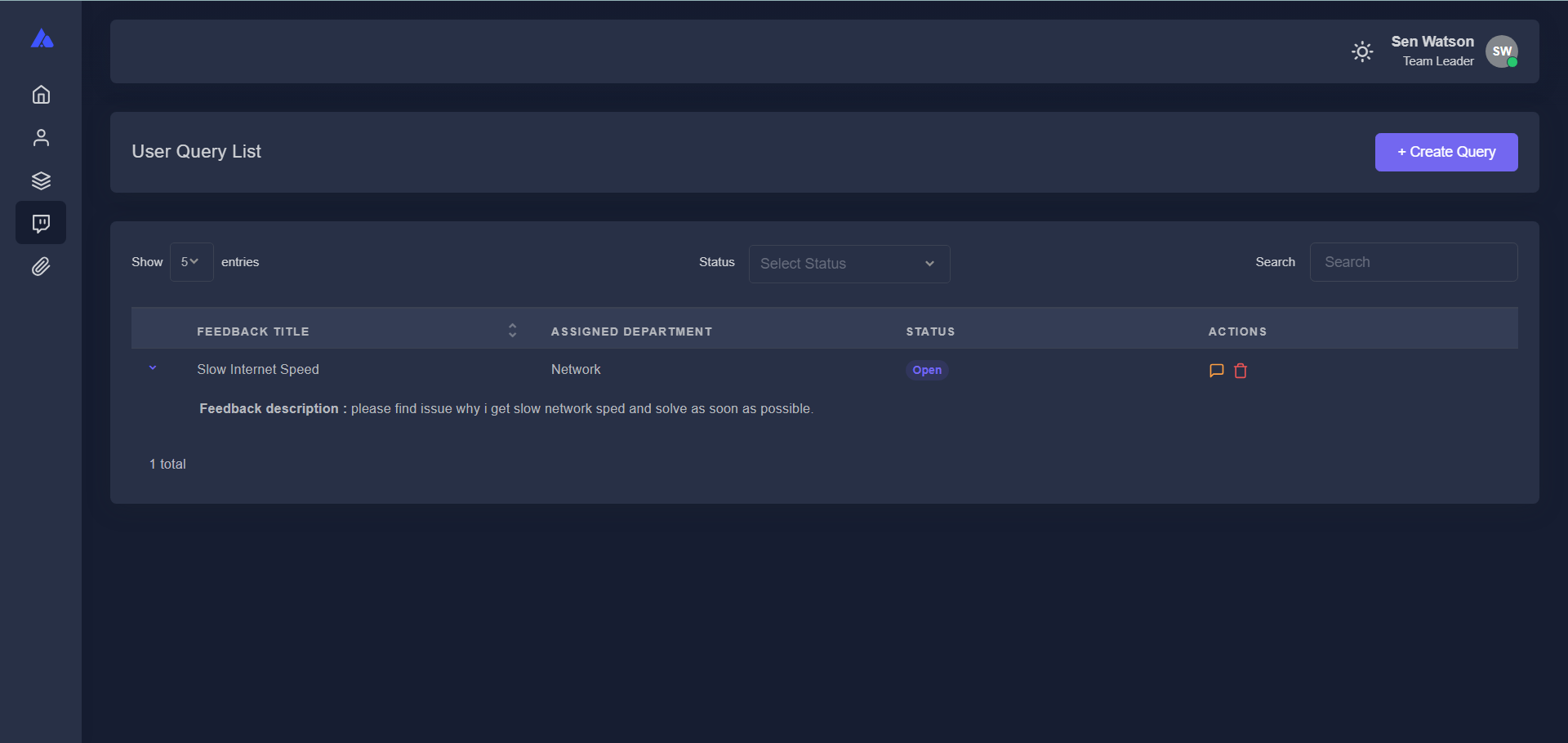Delete the Slow Internet Speed query
The image size is (1568, 743).
coord(1241,371)
